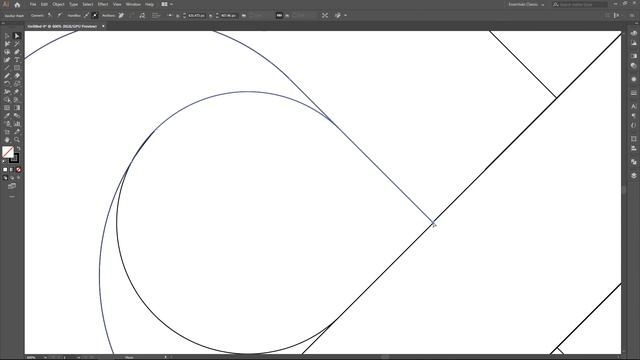
Task: Select the Gradient tool
Action: tap(17, 108)
